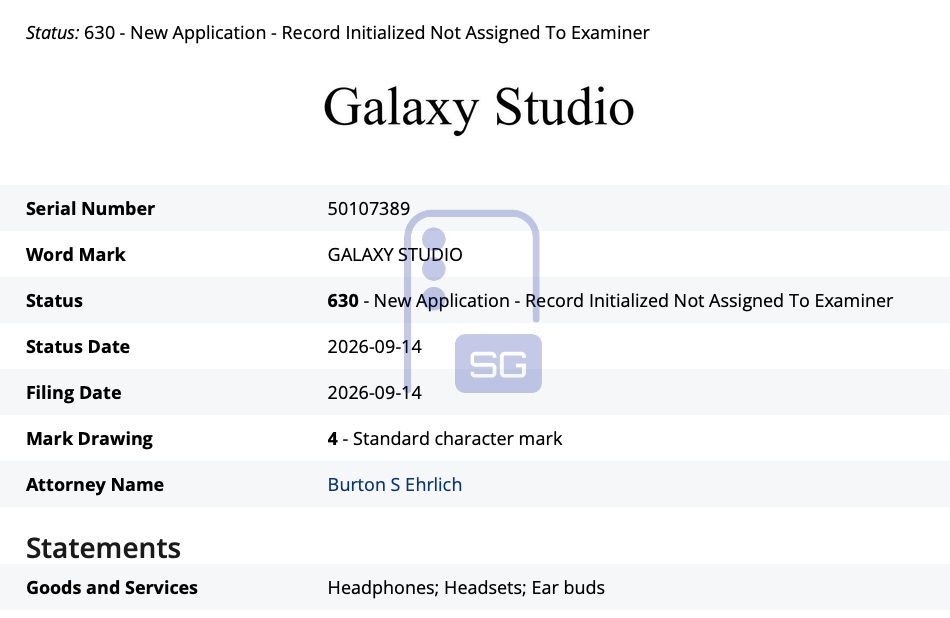Open the Burton S Ehrlich attorney link
Viewport: 950px width, 618px height.
click(394, 484)
